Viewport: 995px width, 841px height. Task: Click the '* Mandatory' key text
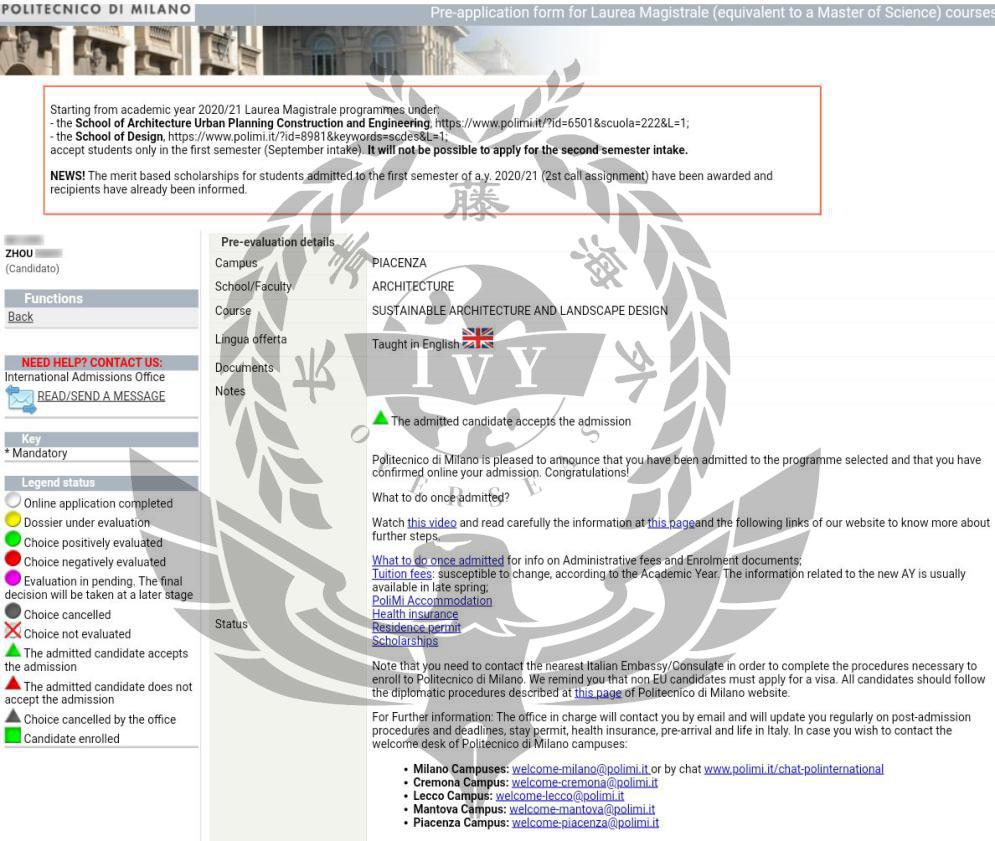[x=36, y=453]
